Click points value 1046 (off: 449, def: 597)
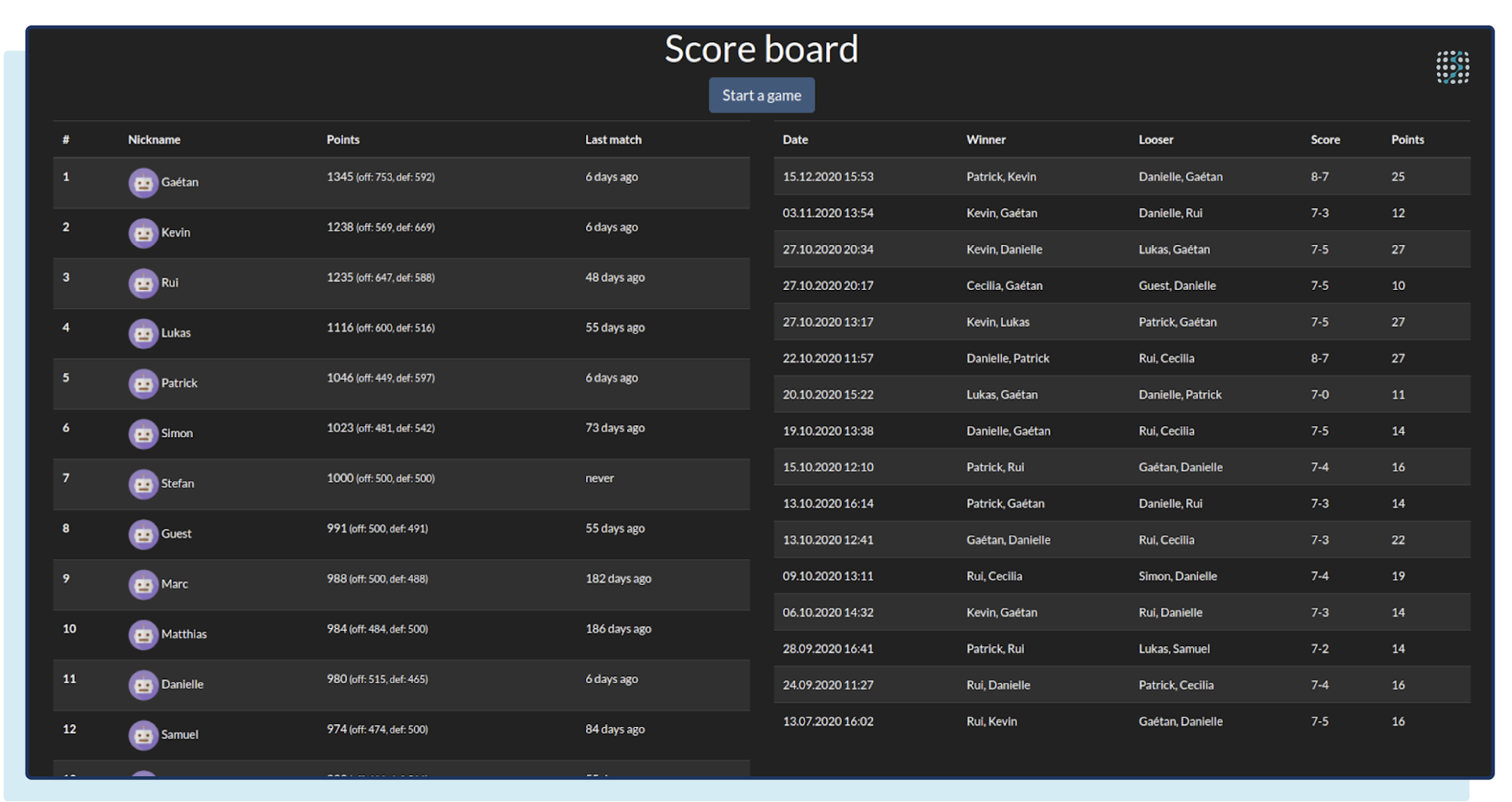The width and height of the screenshot is (1512, 802). pyautogui.click(x=380, y=378)
